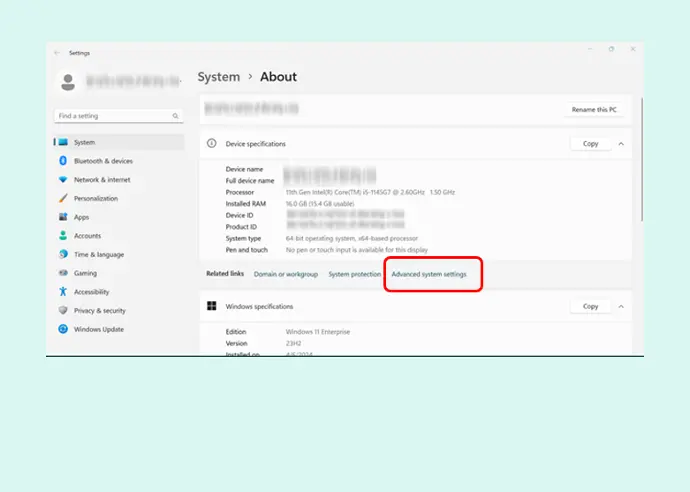This screenshot has width=690, height=492.
Task: Click the Apps icon in sidebar
Action: (63, 217)
